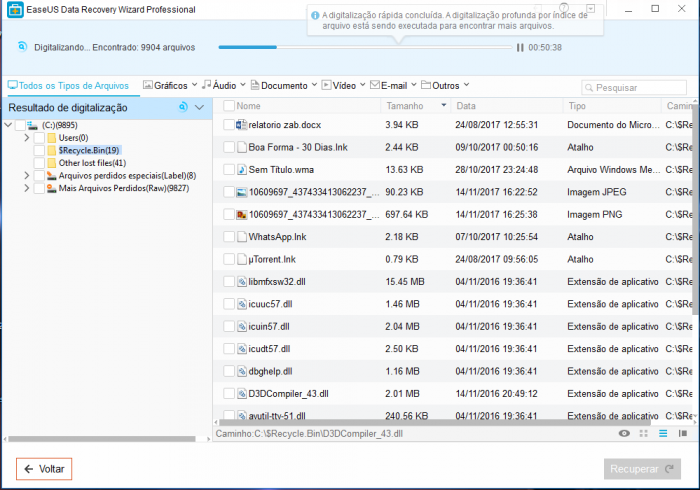The height and width of the screenshot is (490, 700).
Task: Expand Mais Arquivos Perdidos(Raw) node
Action: click(x=27, y=188)
